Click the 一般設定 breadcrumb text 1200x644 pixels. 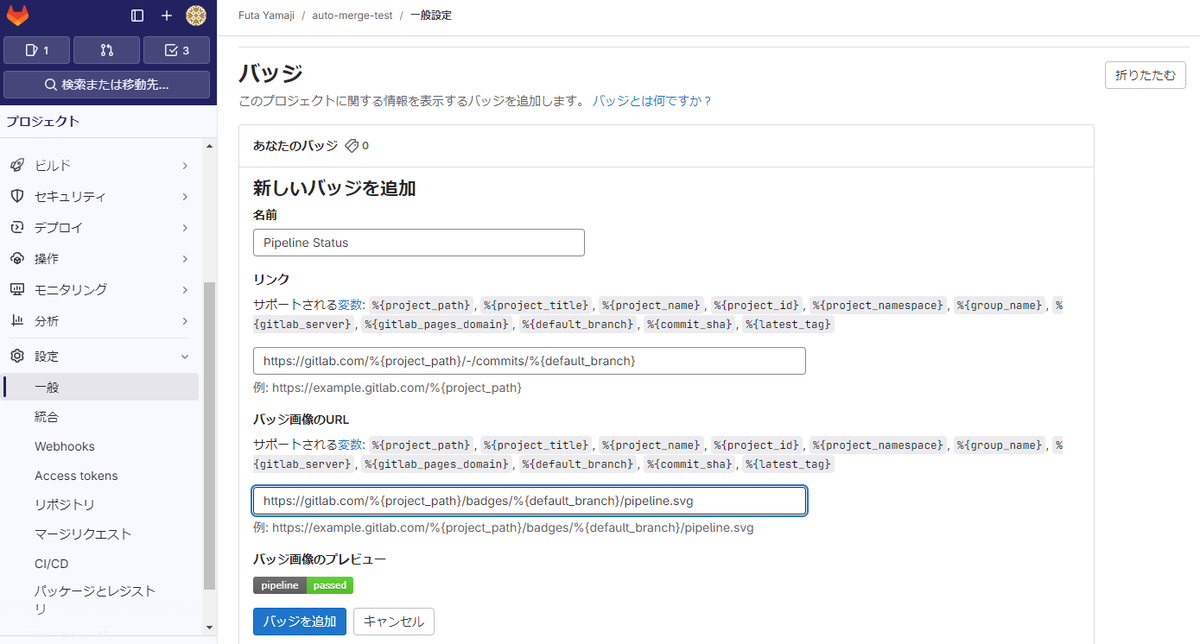tap(430, 16)
